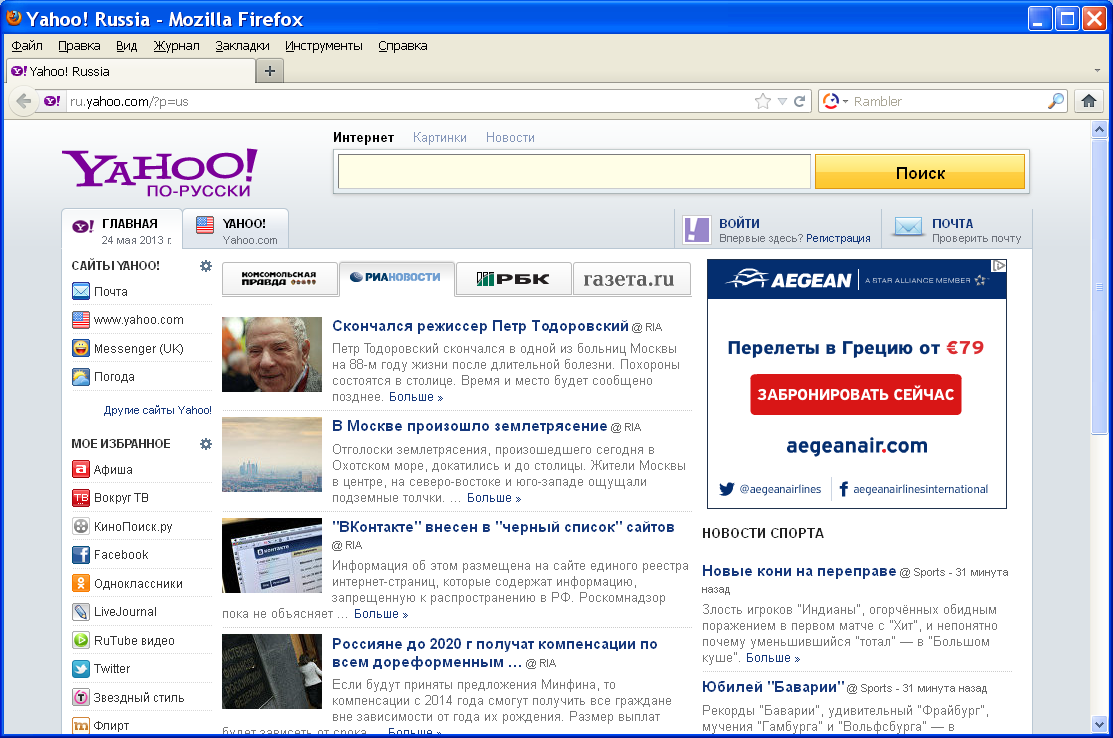
Task: Open headline Скончался режиссер Петр Тодоровский
Action: tap(481, 326)
